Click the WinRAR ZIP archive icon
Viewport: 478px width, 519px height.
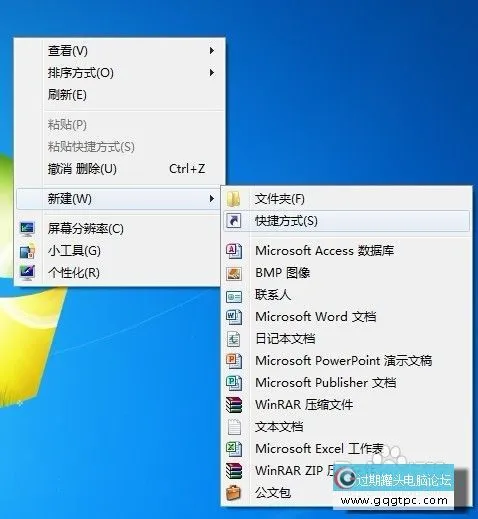click(x=234, y=471)
